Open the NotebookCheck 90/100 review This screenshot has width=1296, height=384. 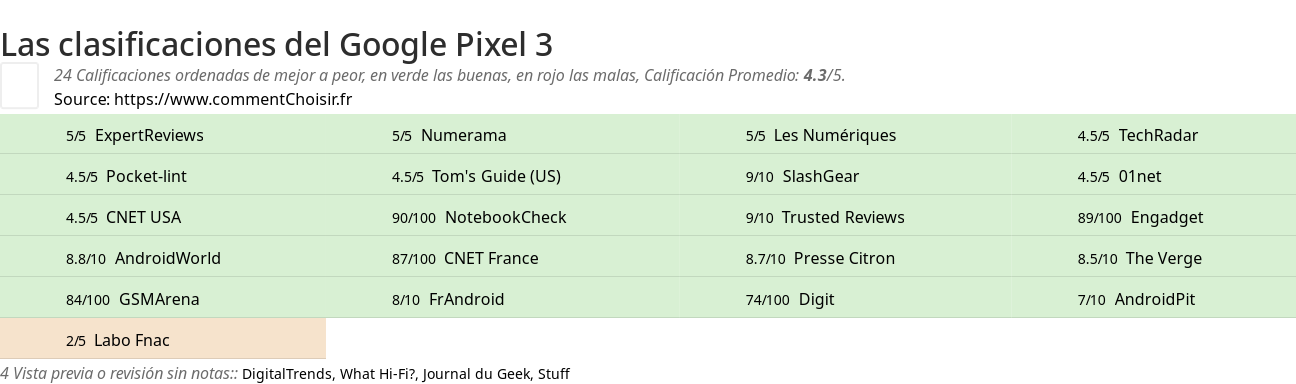(x=503, y=217)
